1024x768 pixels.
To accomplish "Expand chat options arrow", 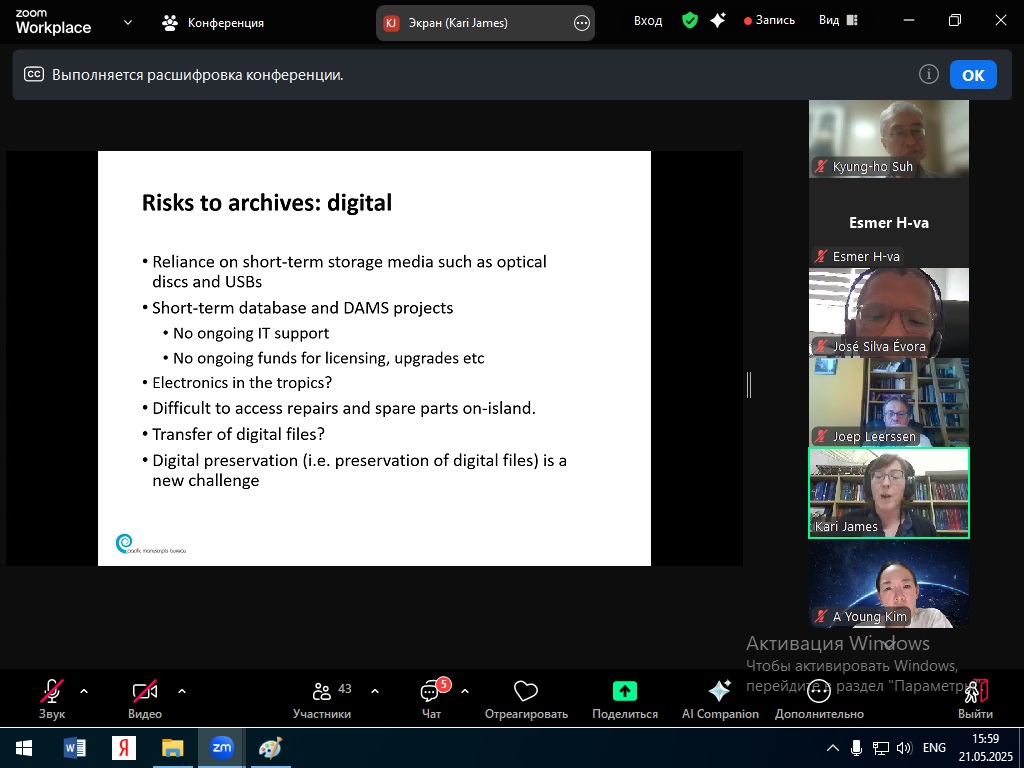I will [x=464, y=691].
